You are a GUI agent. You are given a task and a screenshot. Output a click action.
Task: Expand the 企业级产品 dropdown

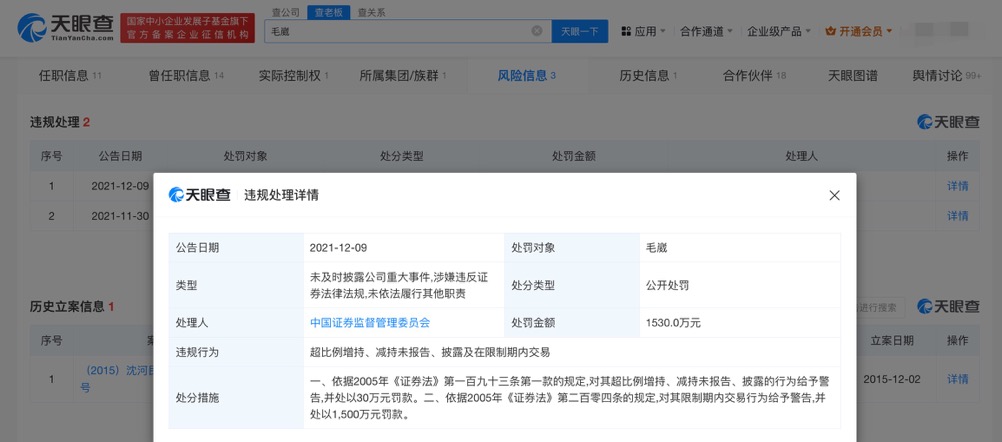tap(778, 31)
